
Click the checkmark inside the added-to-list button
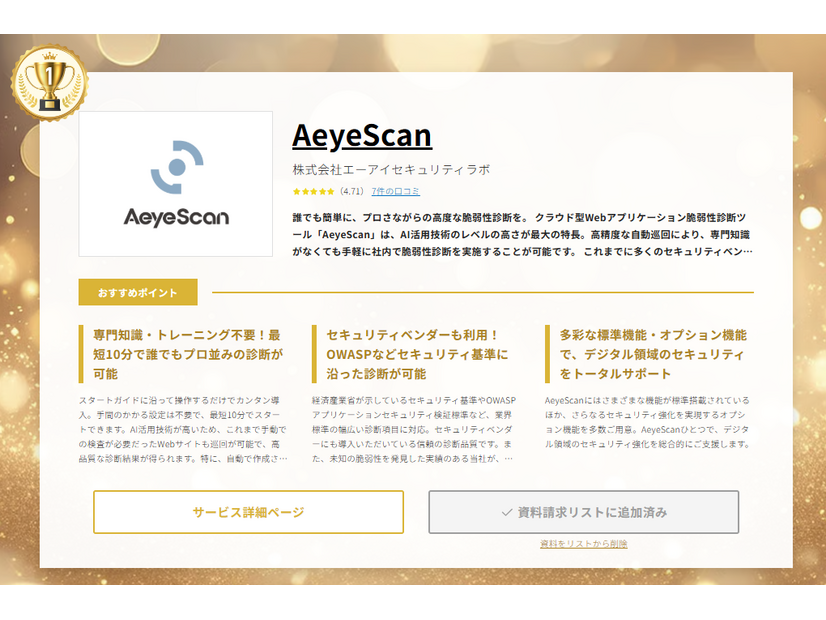[x=509, y=511]
